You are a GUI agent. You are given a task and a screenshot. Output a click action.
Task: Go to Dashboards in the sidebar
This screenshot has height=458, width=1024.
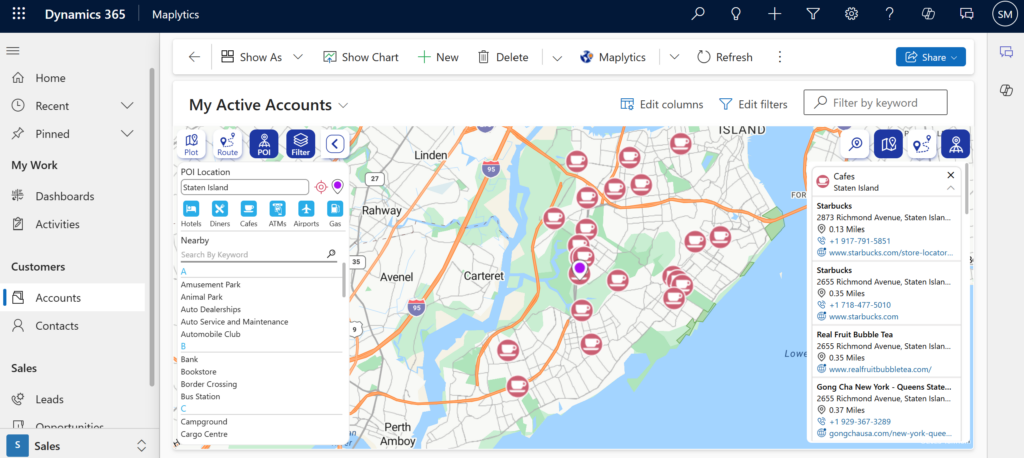click(64, 196)
